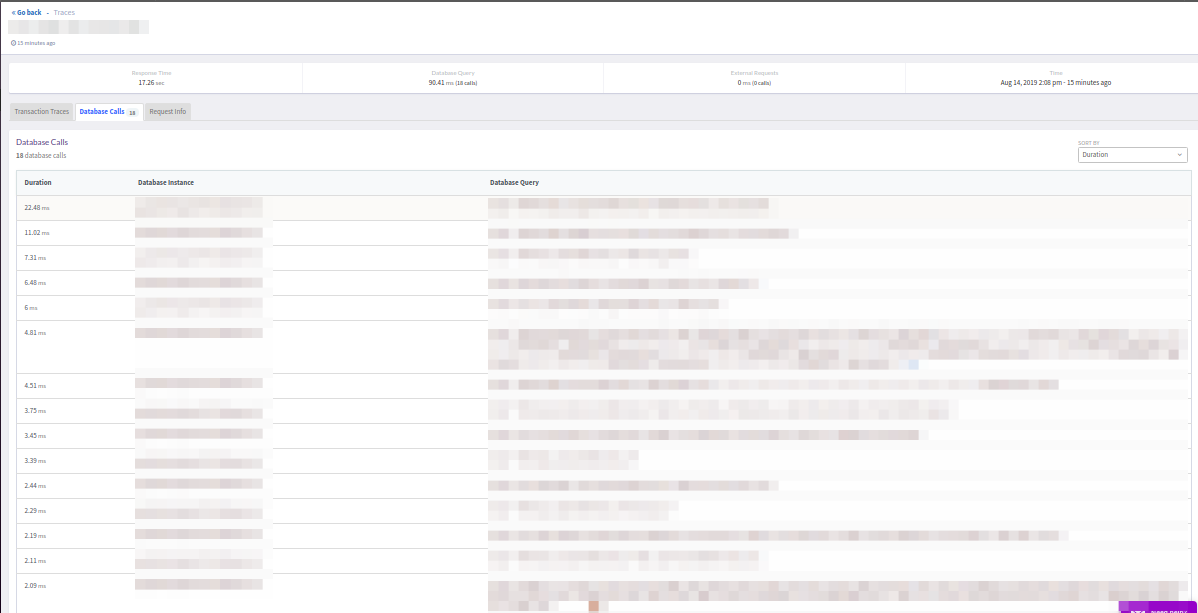The image size is (1198, 613).
Task: Click the 6 ms duration value
Action: coord(28,307)
